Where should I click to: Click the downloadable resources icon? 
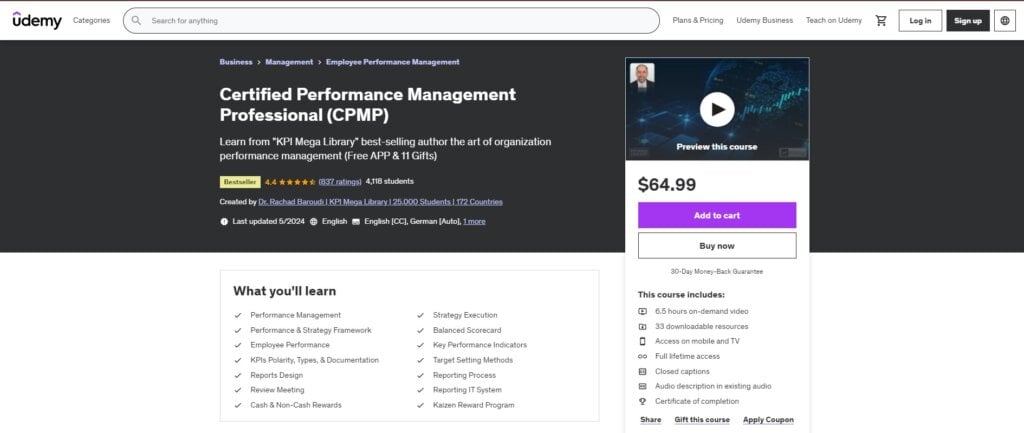(643, 327)
